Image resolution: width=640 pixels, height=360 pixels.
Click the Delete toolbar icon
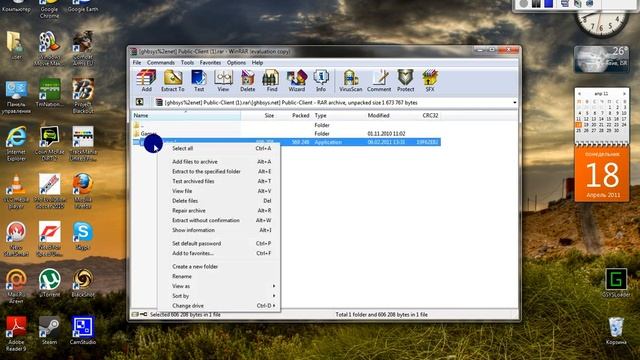click(x=247, y=80)
